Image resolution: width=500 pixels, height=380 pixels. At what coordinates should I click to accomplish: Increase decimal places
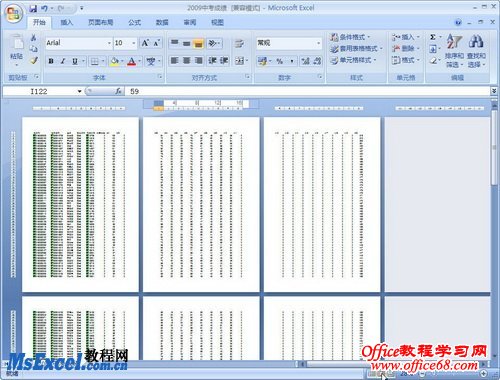[x=305, y=61]
